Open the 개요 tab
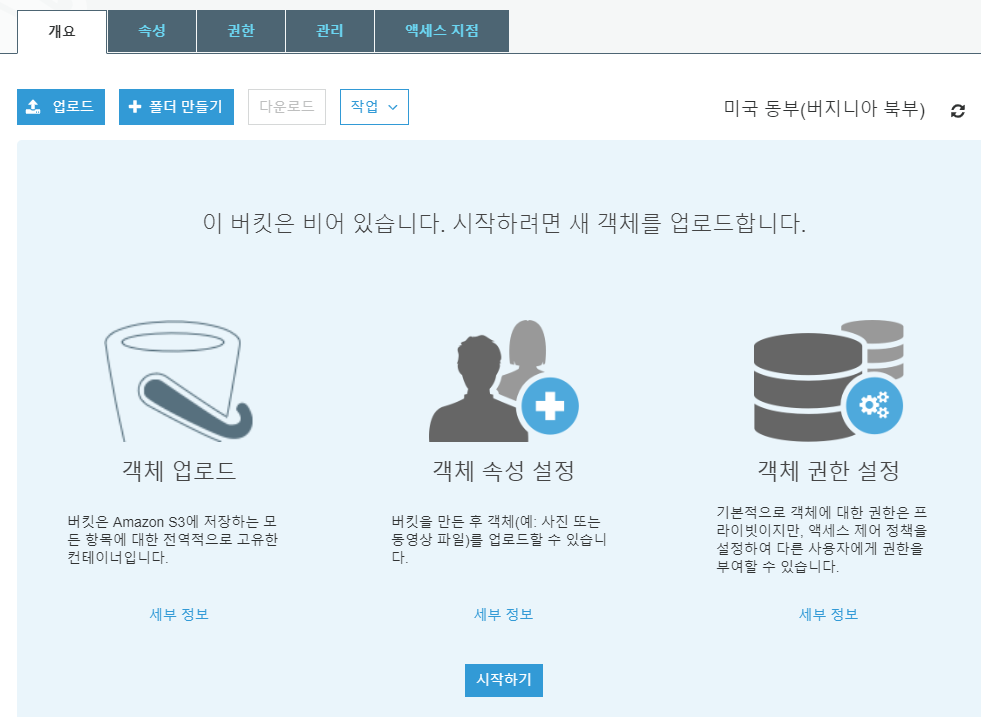This screenshot has width=981, height=717. [x=62, y=31]
